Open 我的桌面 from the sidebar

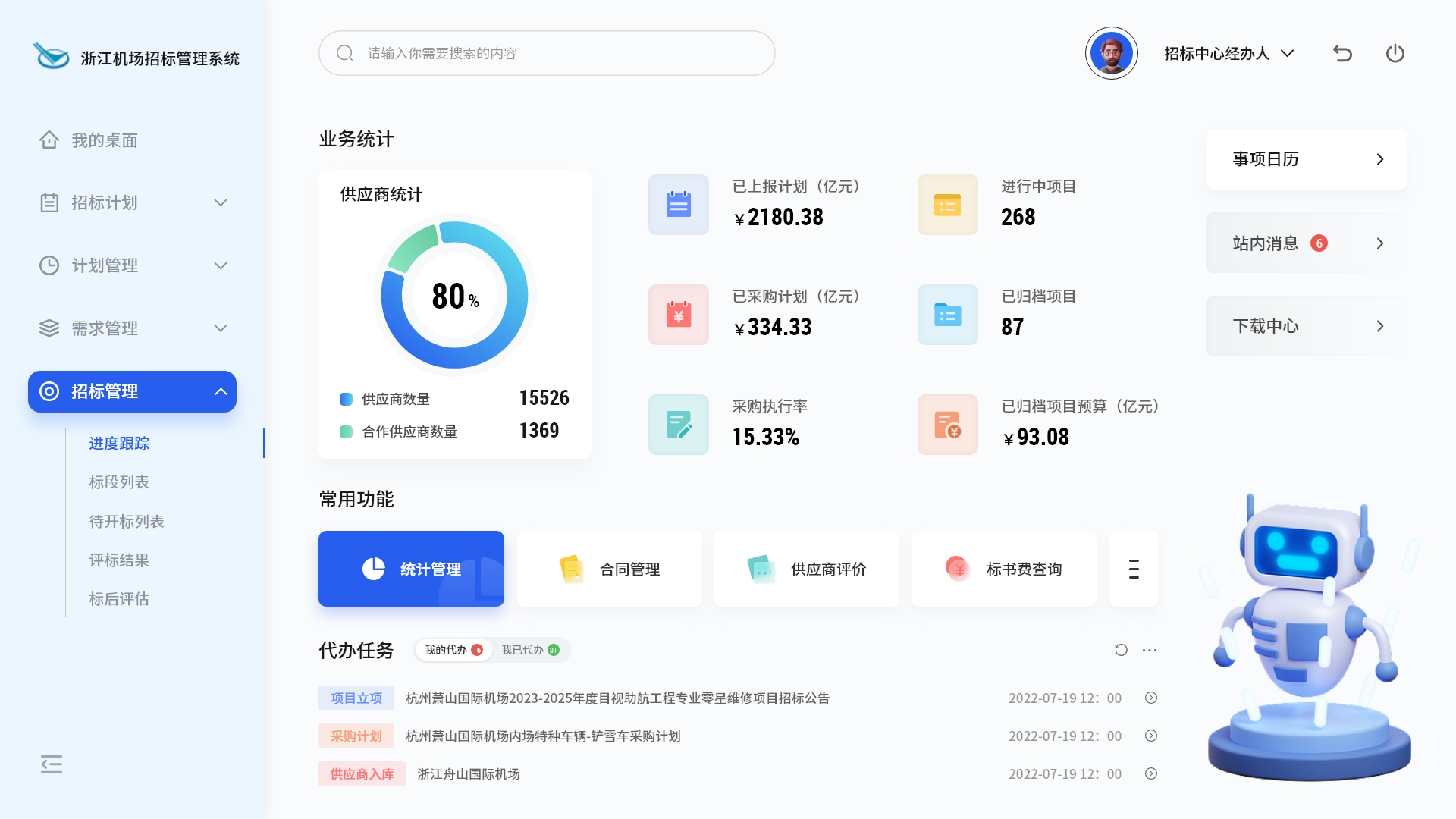point(104,140)
